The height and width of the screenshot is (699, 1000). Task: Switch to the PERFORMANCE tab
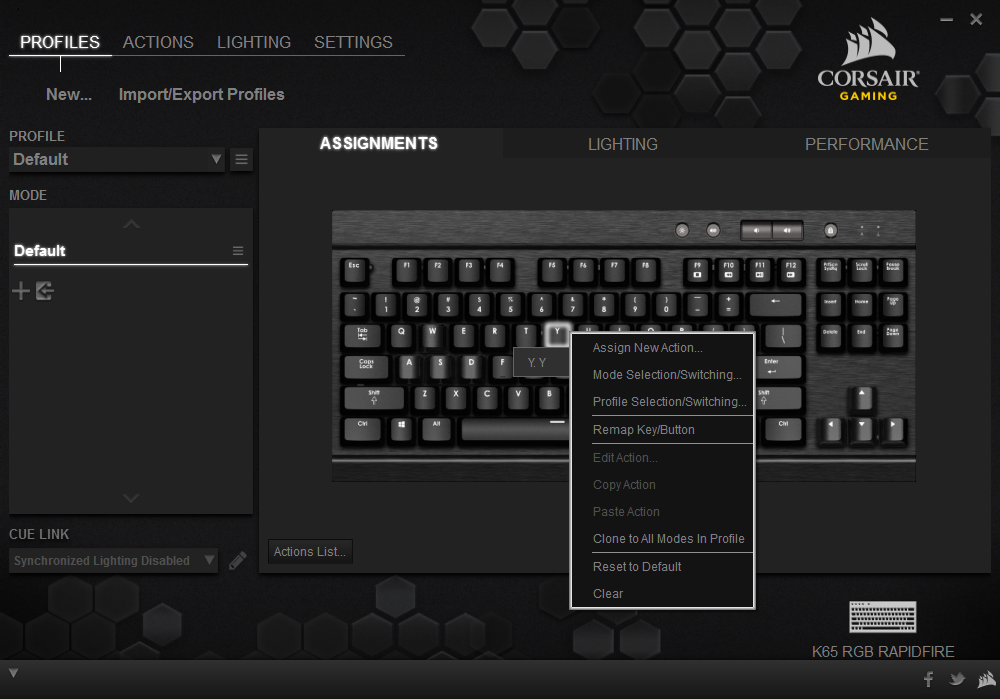pos(866,144)
